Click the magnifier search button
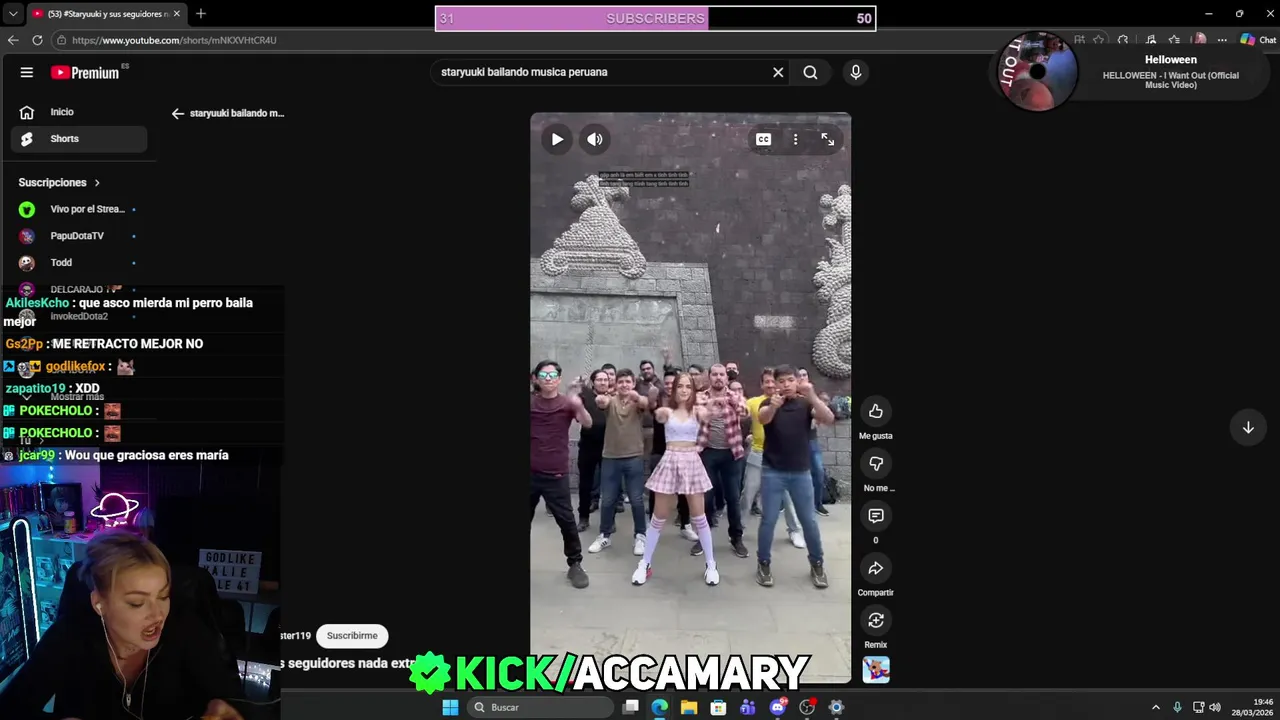Screen dimensions: 1280x720 point(810,72)
